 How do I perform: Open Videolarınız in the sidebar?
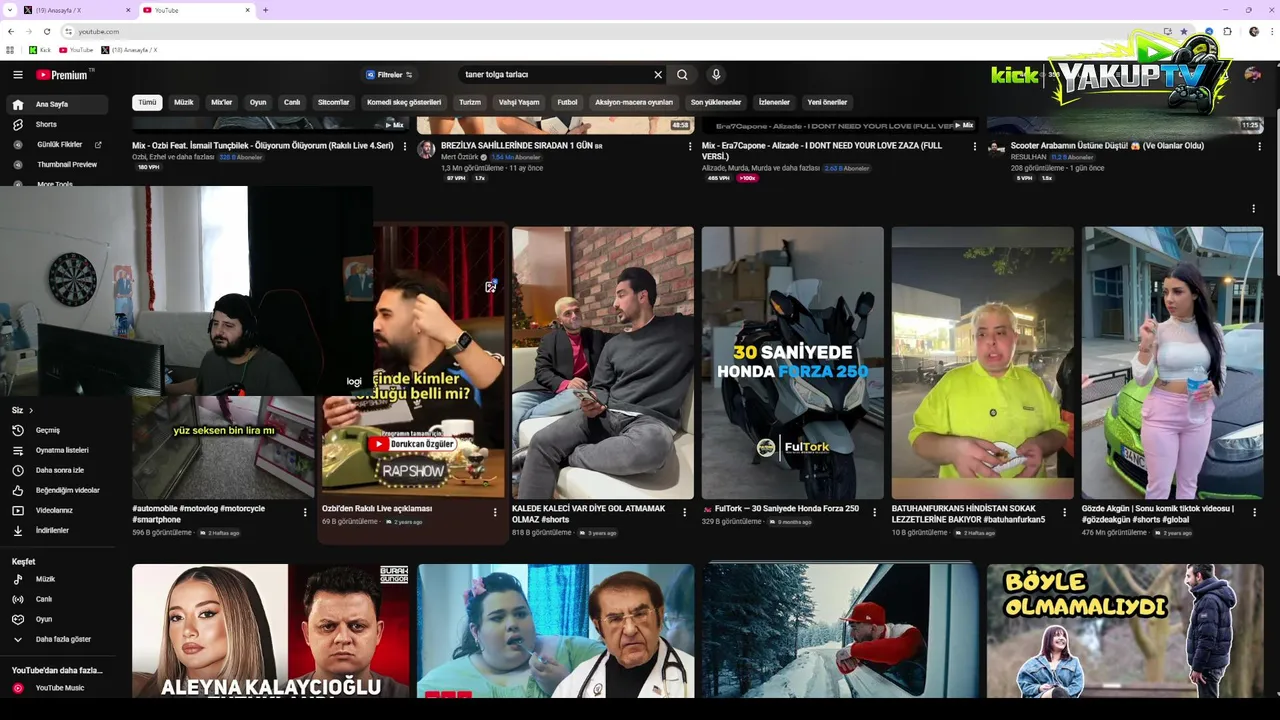[x=57, y=510]
